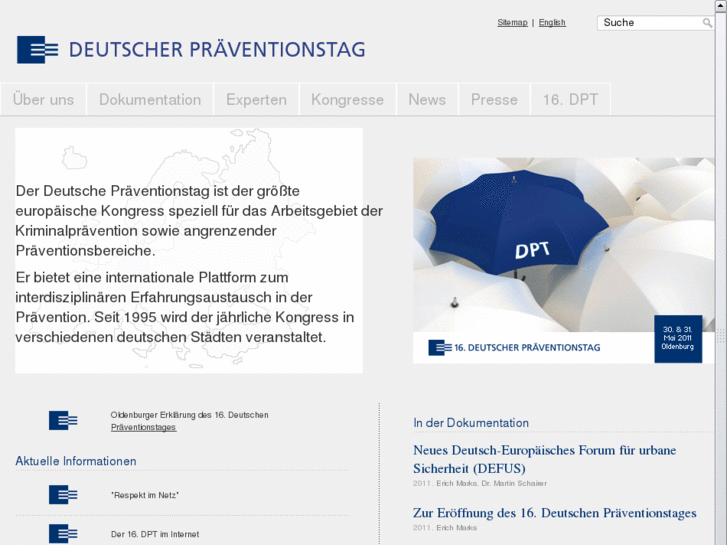Open the Experten menu

(256, 100)
